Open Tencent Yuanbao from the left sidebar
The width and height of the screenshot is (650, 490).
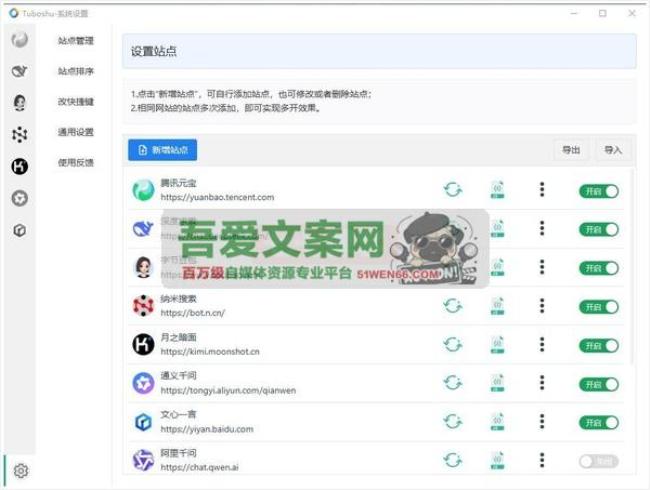[x=19, y=40]
